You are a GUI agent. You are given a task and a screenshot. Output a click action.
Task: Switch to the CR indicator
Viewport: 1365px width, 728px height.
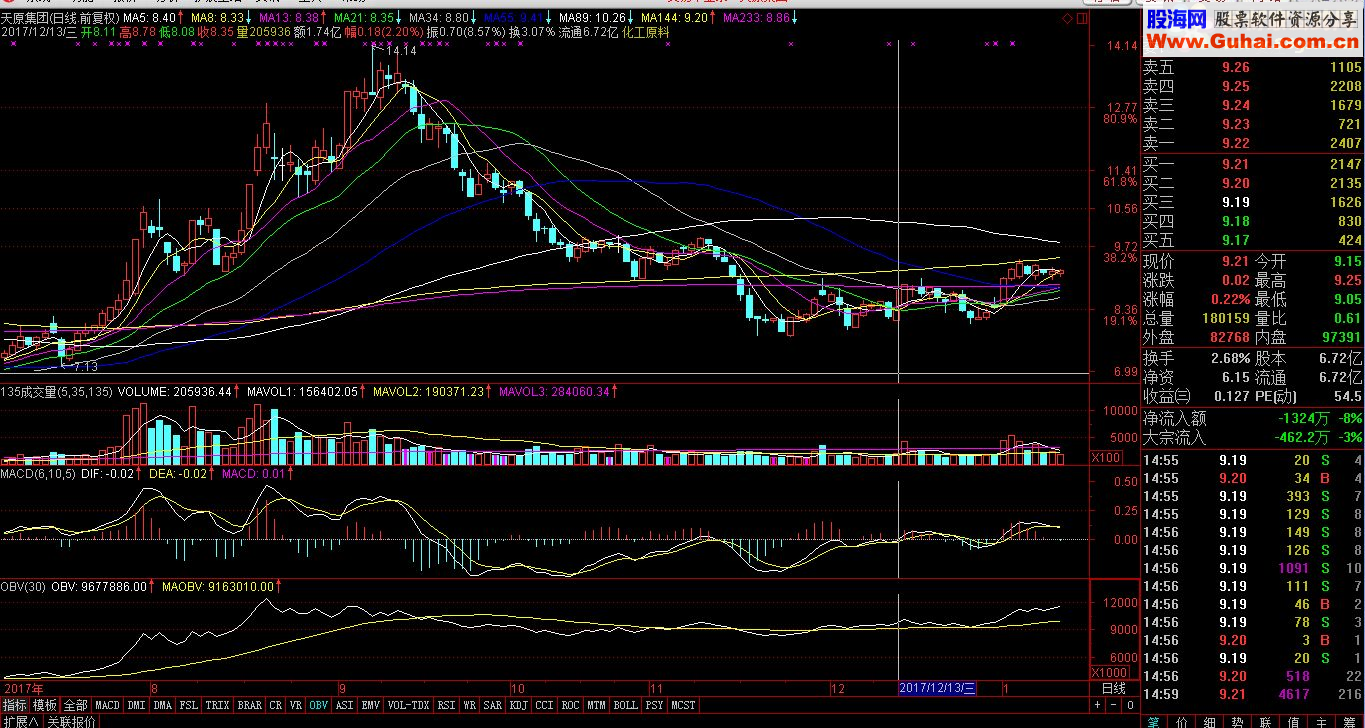pyautogui.click(x=276, y=705)
